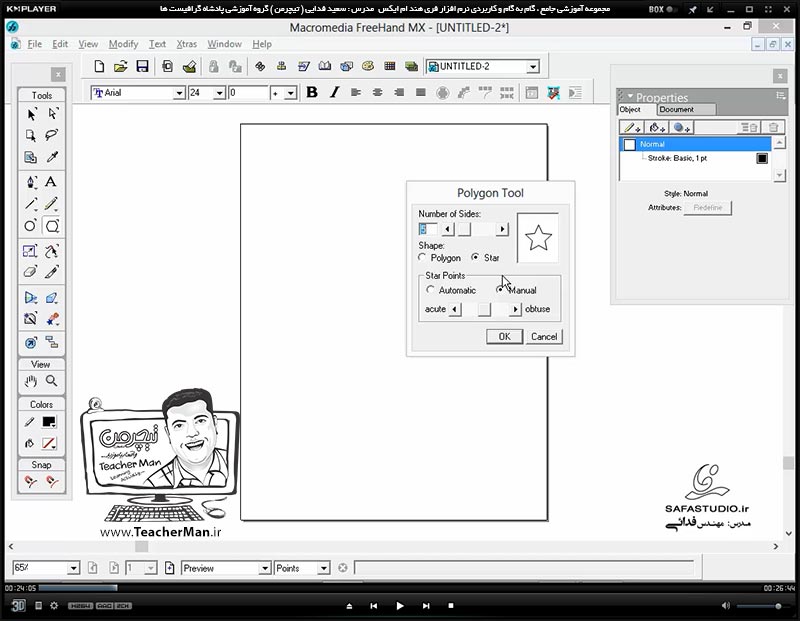Open the File menu

pyautogui.click(x=35, y=44)
